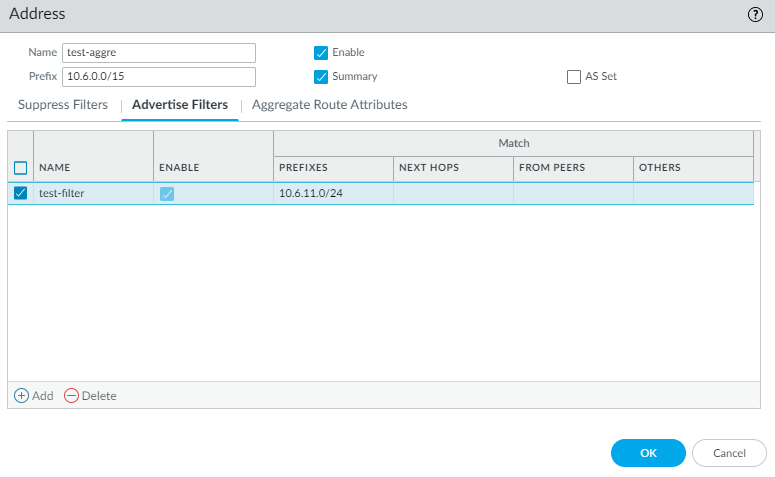Click the Add plus icon

21,395
